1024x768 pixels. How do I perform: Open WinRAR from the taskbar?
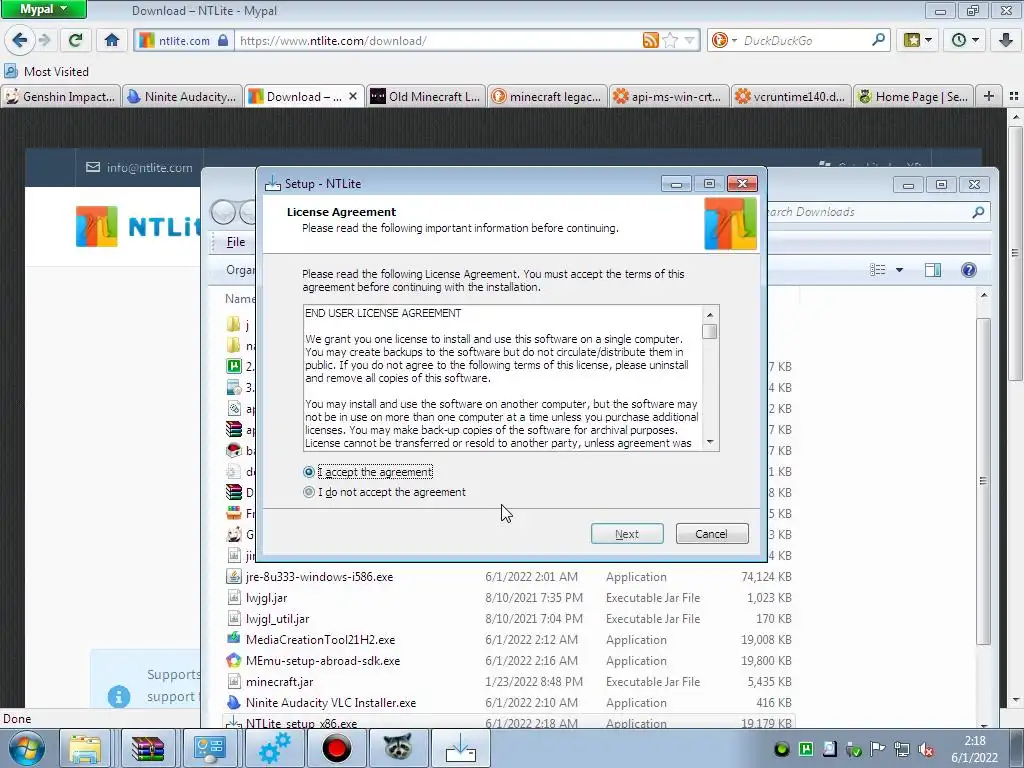click(x=148, y=748)
